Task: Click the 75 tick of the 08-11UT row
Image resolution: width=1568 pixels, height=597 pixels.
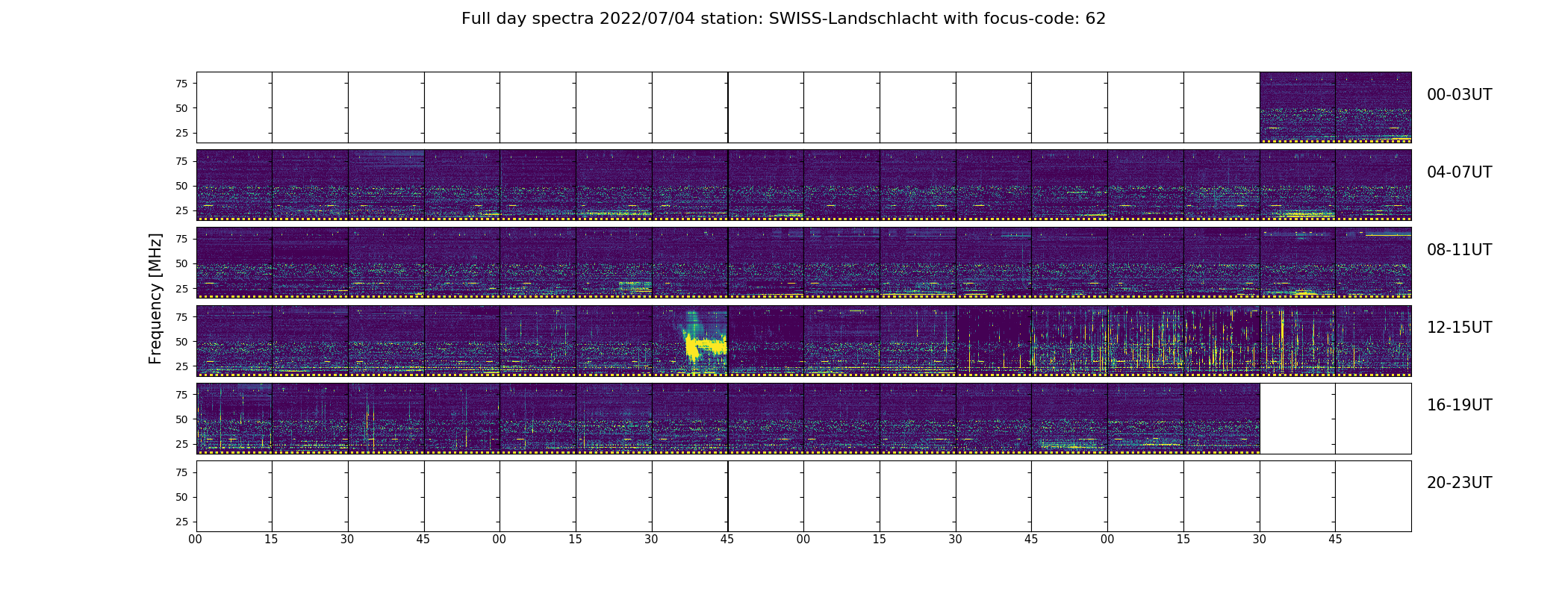Action: (181, 239)
